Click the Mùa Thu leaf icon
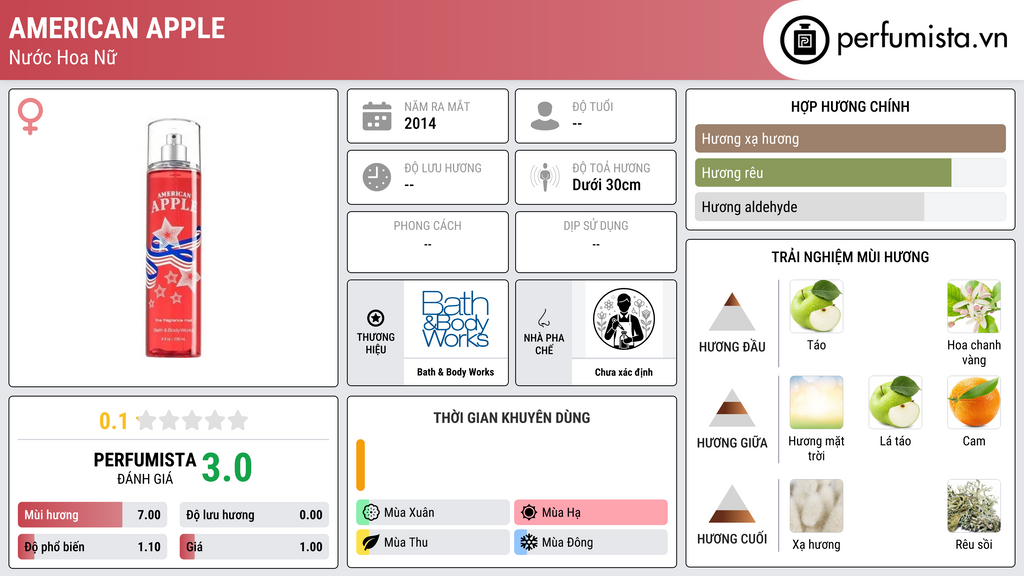The height and width of the screenshot is (576, 1024). pos(371,542)
